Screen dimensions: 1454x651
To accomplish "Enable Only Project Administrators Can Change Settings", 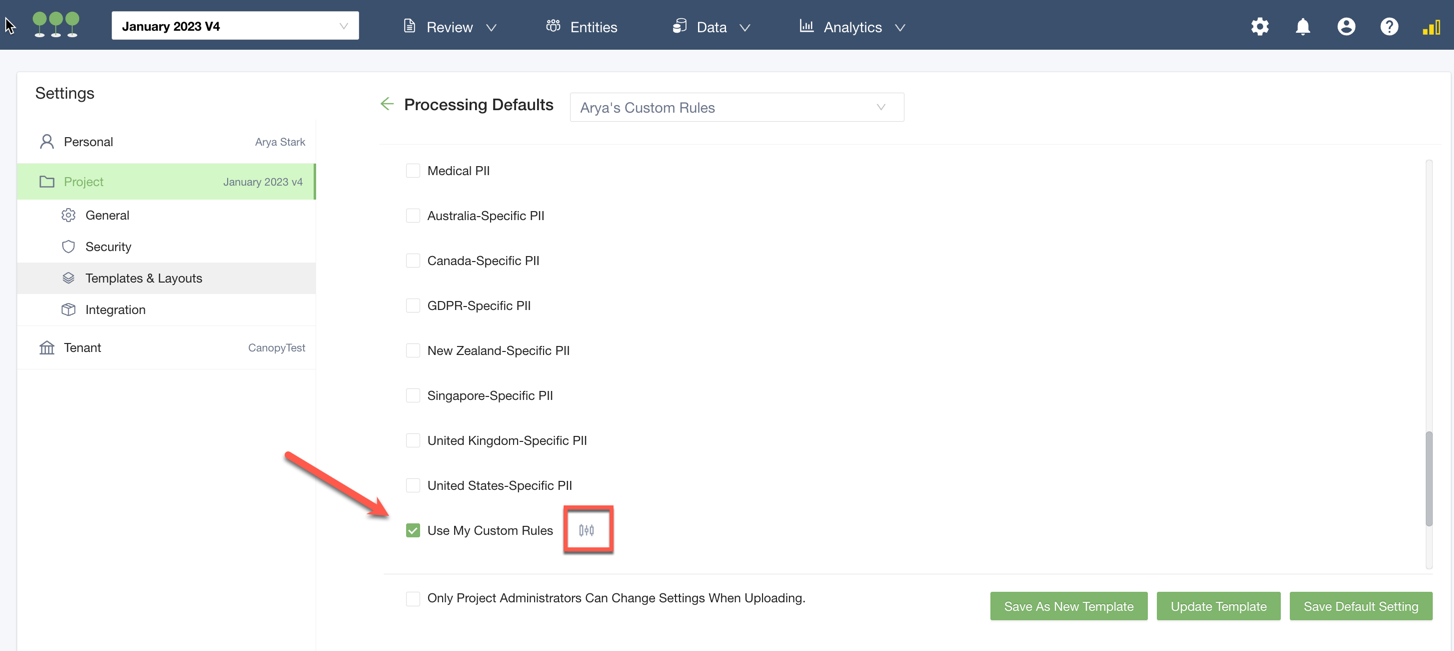I will click(x=413, y=599).
